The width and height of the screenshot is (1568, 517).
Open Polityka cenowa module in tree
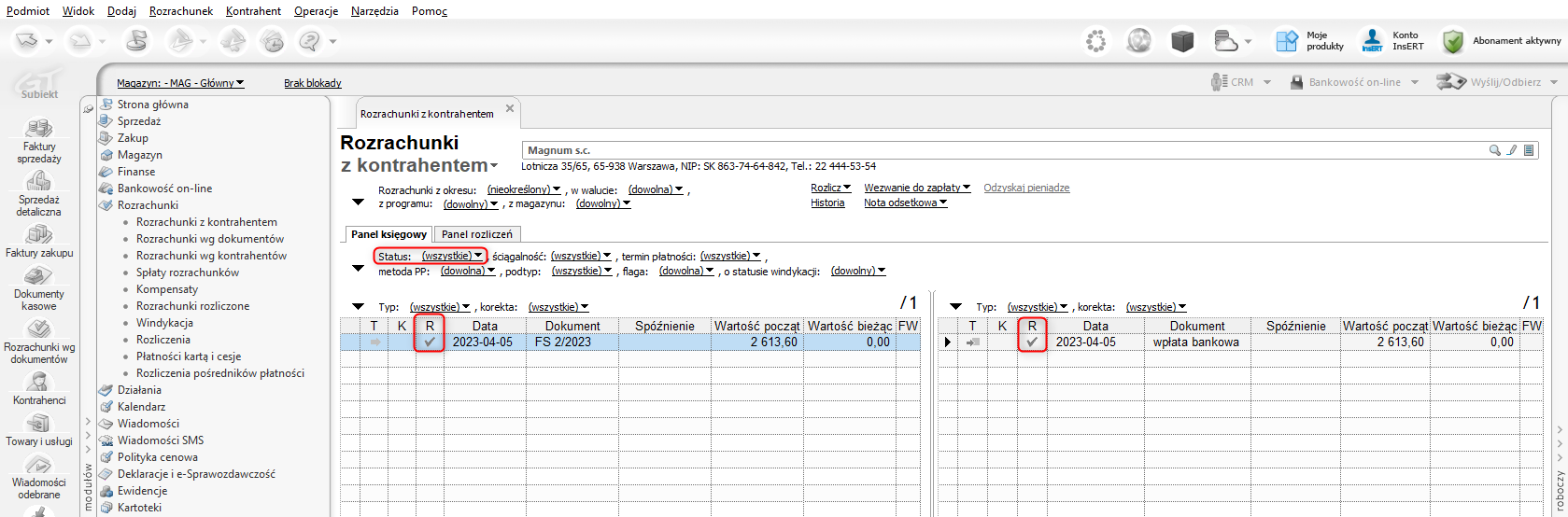(x=157, y=457)
